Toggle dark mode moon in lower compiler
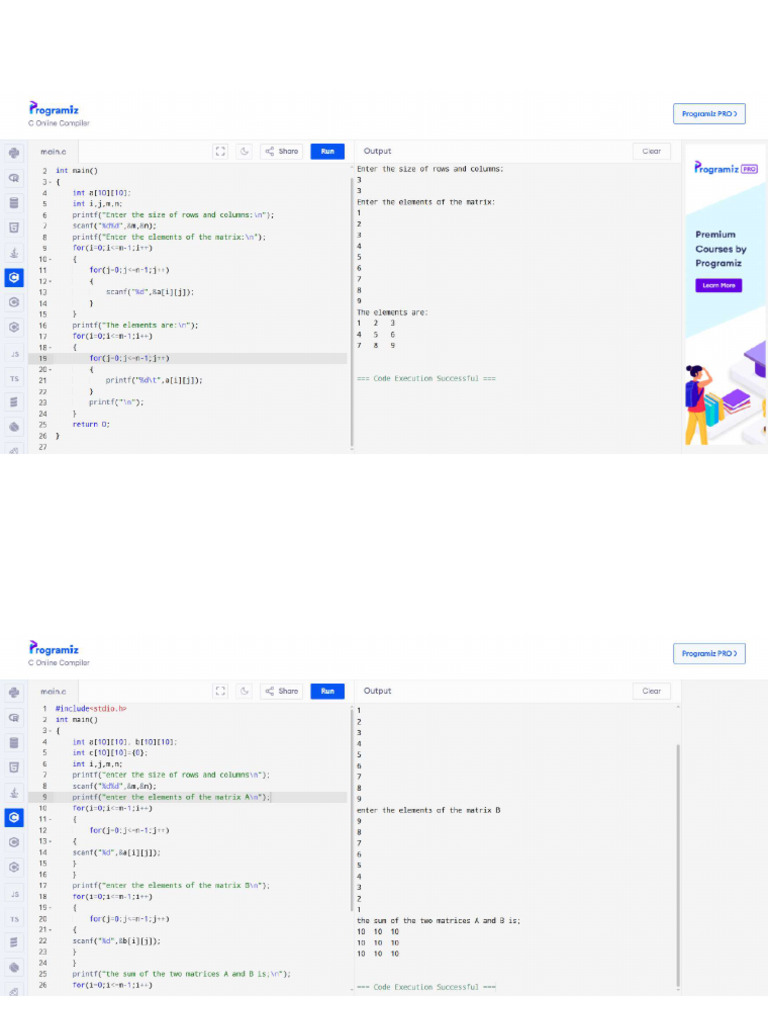This screenshot has width=768, height=1024. click(244, 691)
